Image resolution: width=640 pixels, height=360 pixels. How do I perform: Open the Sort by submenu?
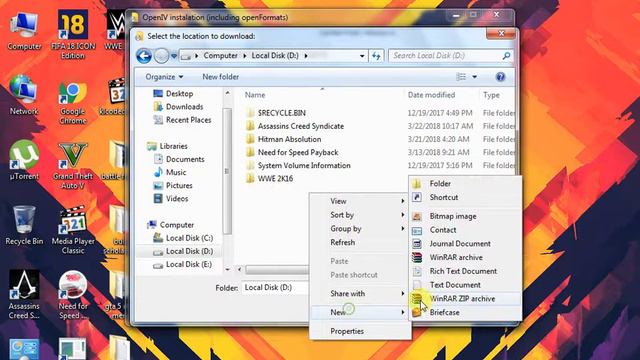coord(360,215)
